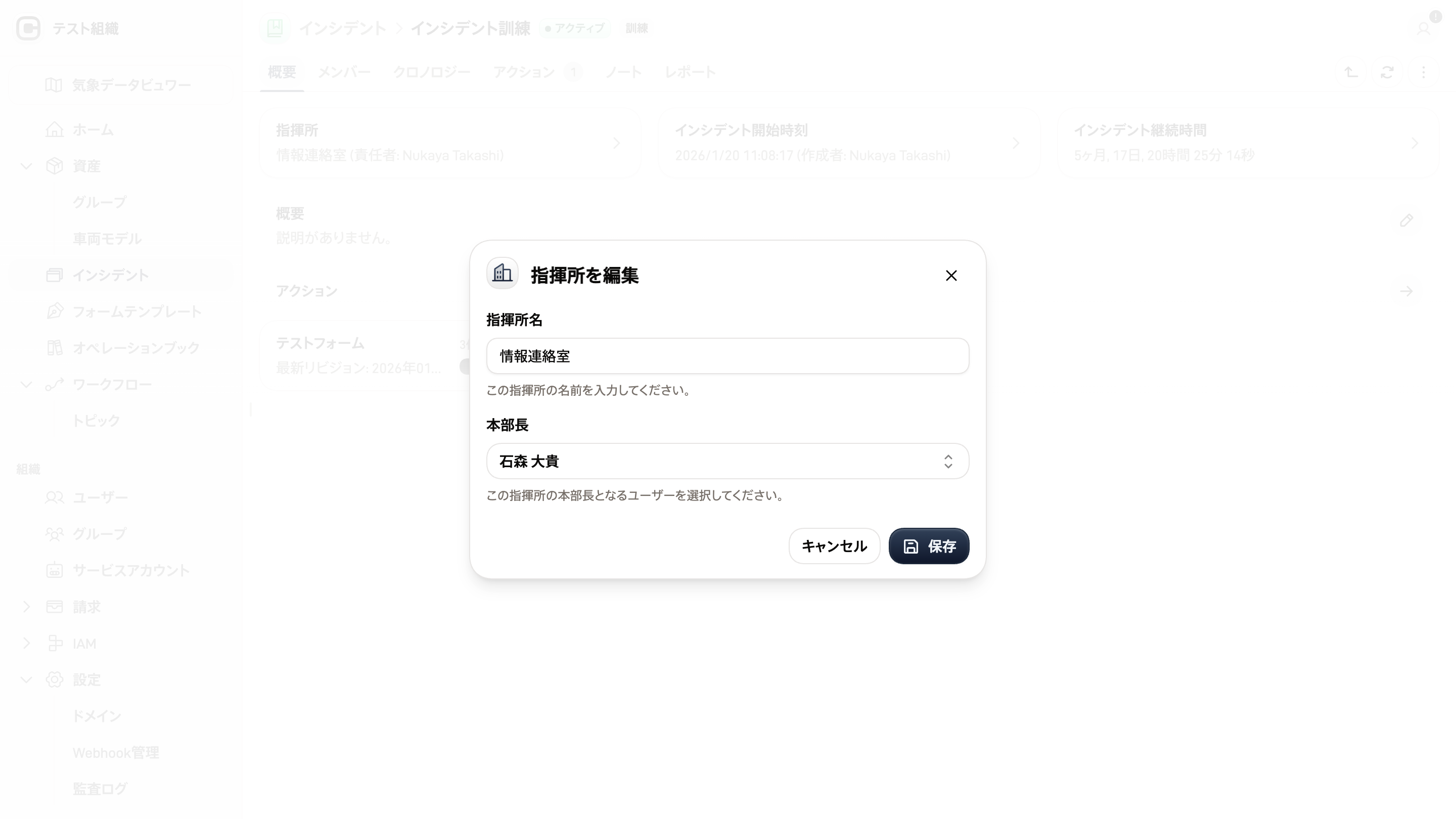This screenshot has width=1456, height=819.
Task: Switch to the レポート tab
Action: 690,72
